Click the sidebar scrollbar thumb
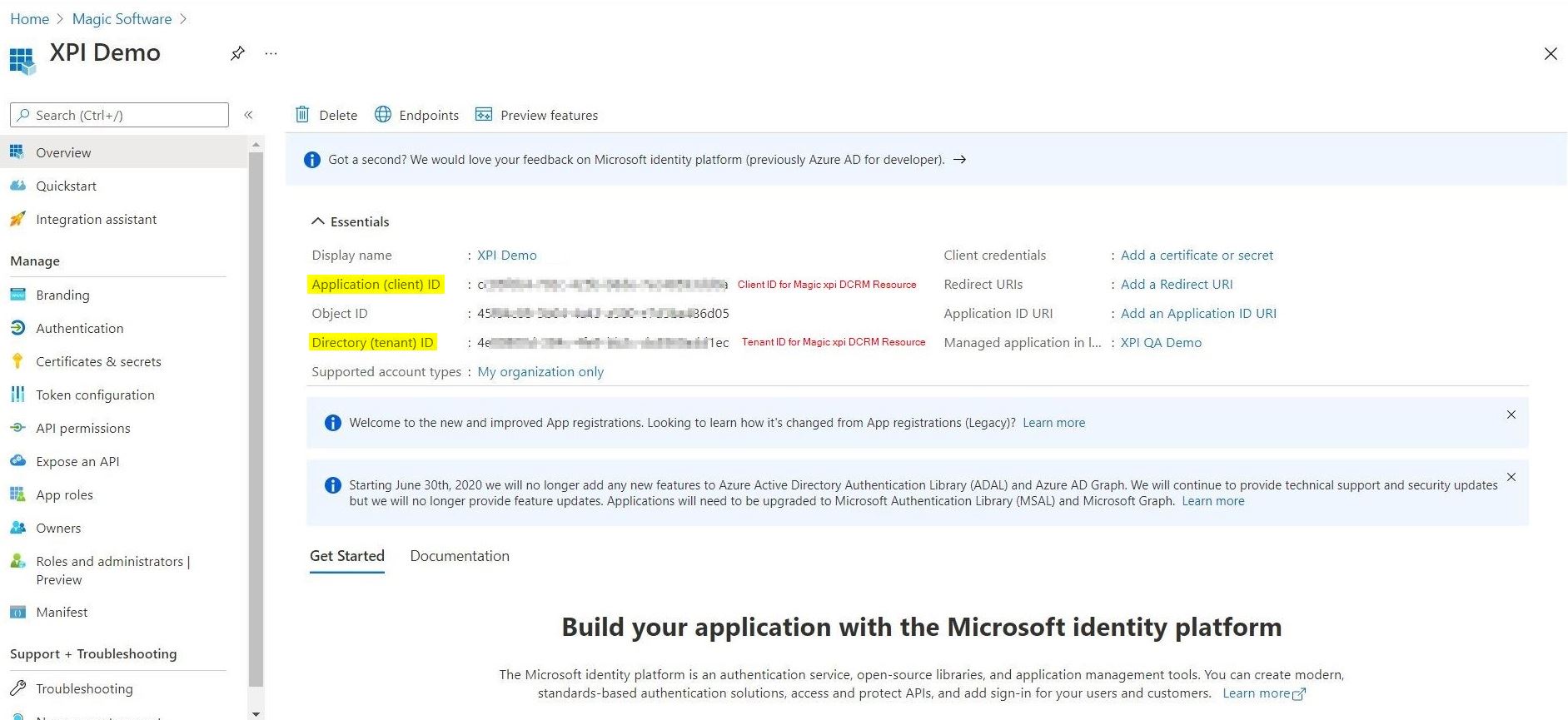Screen dimensions: 1568x720 [256, 419]
